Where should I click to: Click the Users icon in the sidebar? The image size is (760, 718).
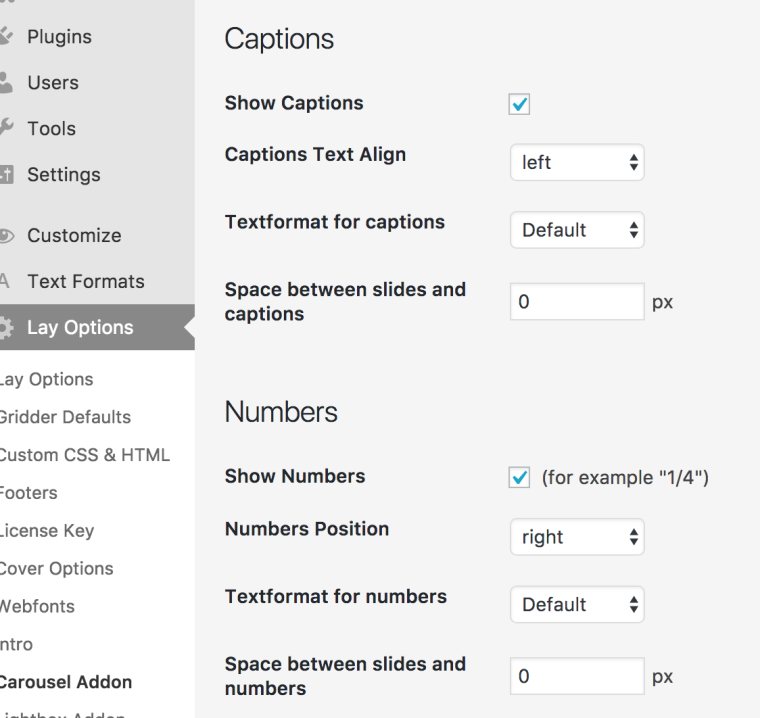(x=6, y=83)
